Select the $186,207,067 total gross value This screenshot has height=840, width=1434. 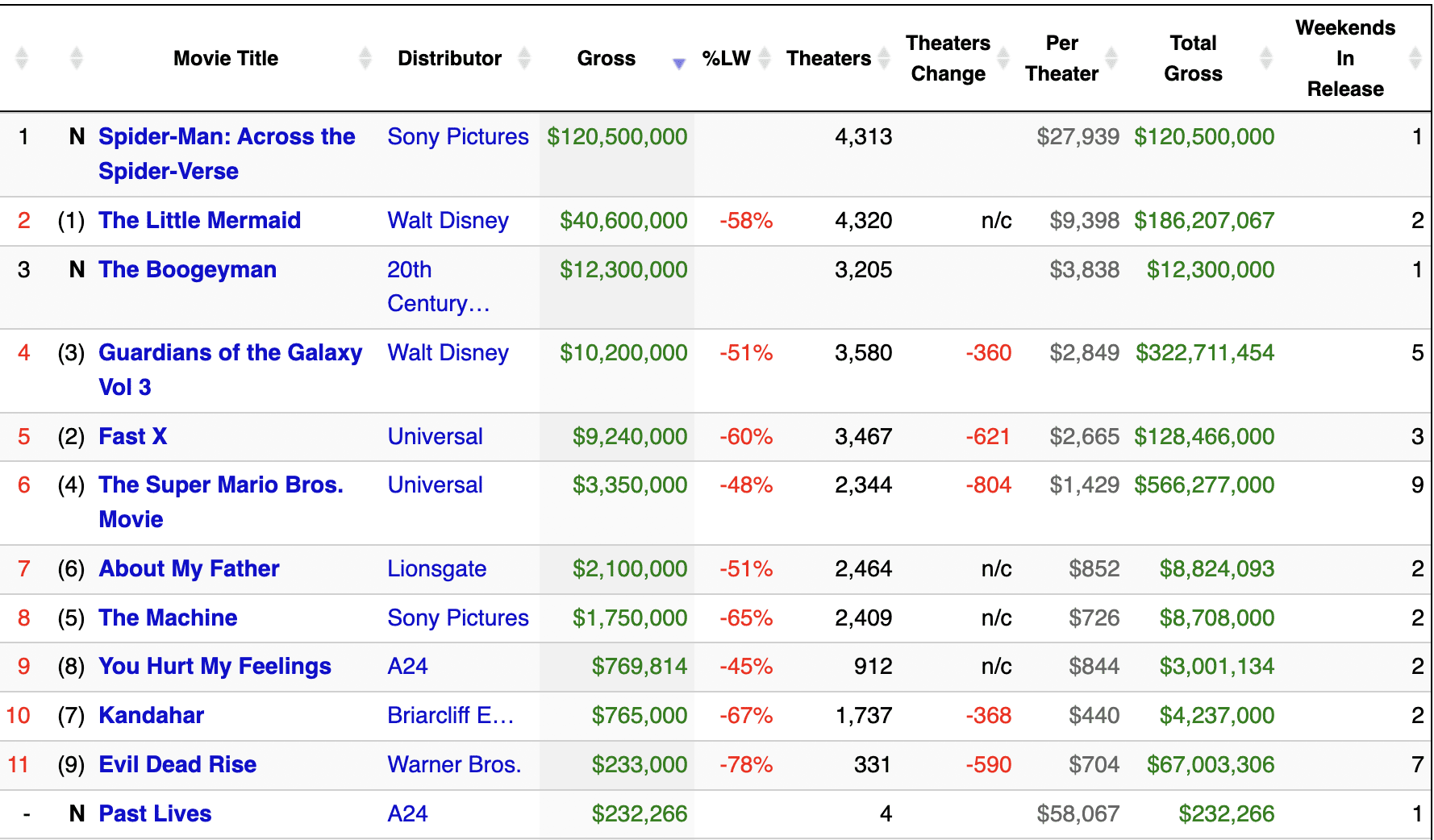[1204, 221]
